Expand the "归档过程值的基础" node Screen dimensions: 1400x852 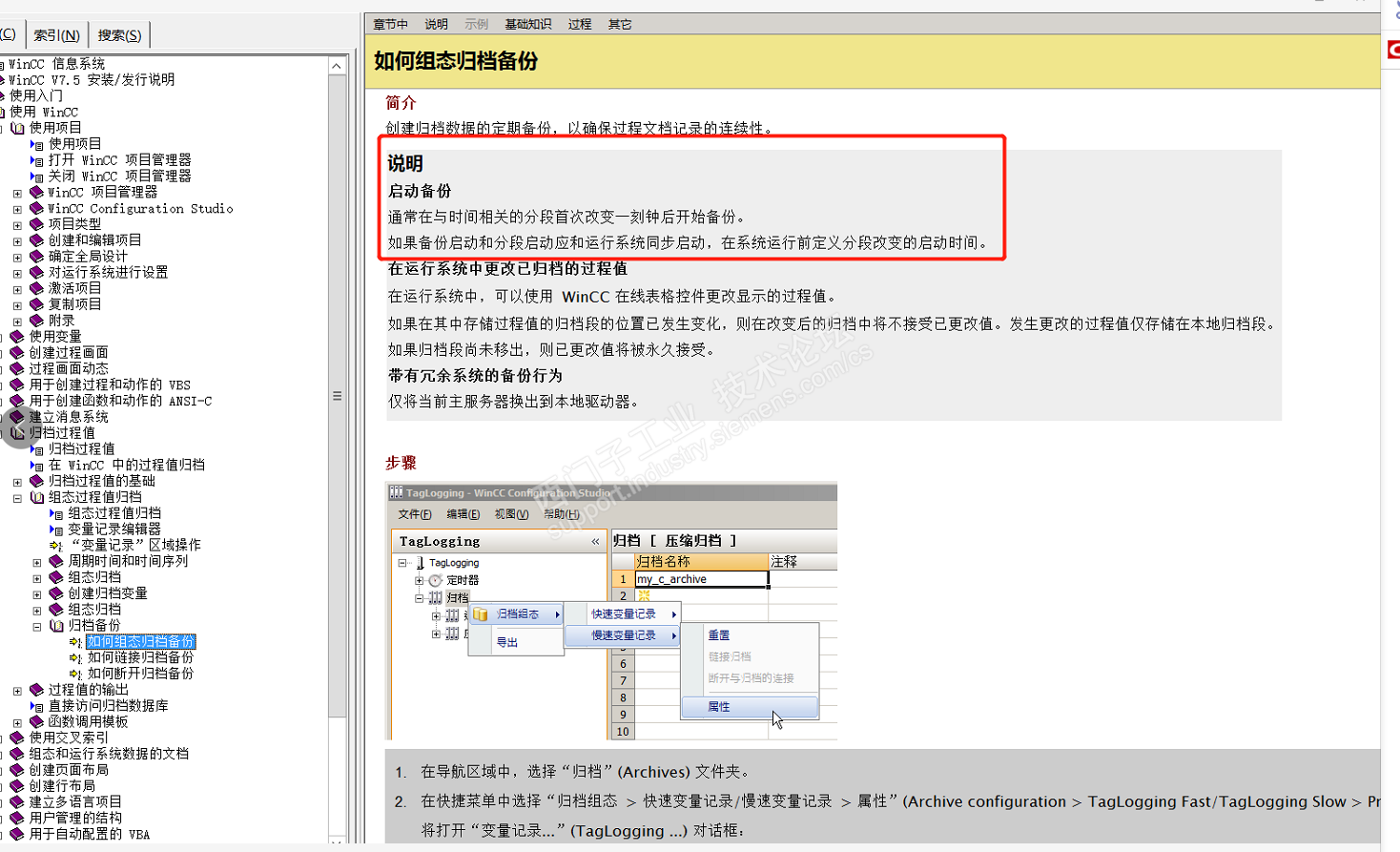[17, 482]
